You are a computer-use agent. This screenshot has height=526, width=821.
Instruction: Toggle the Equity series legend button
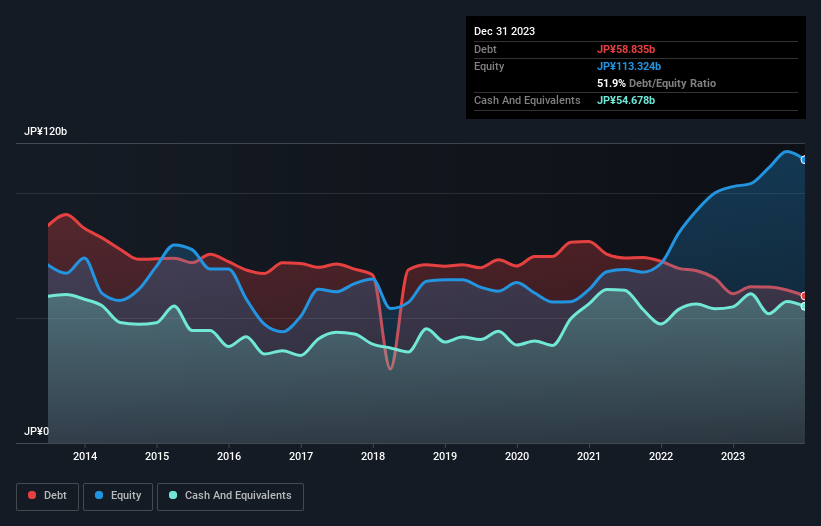118,496
